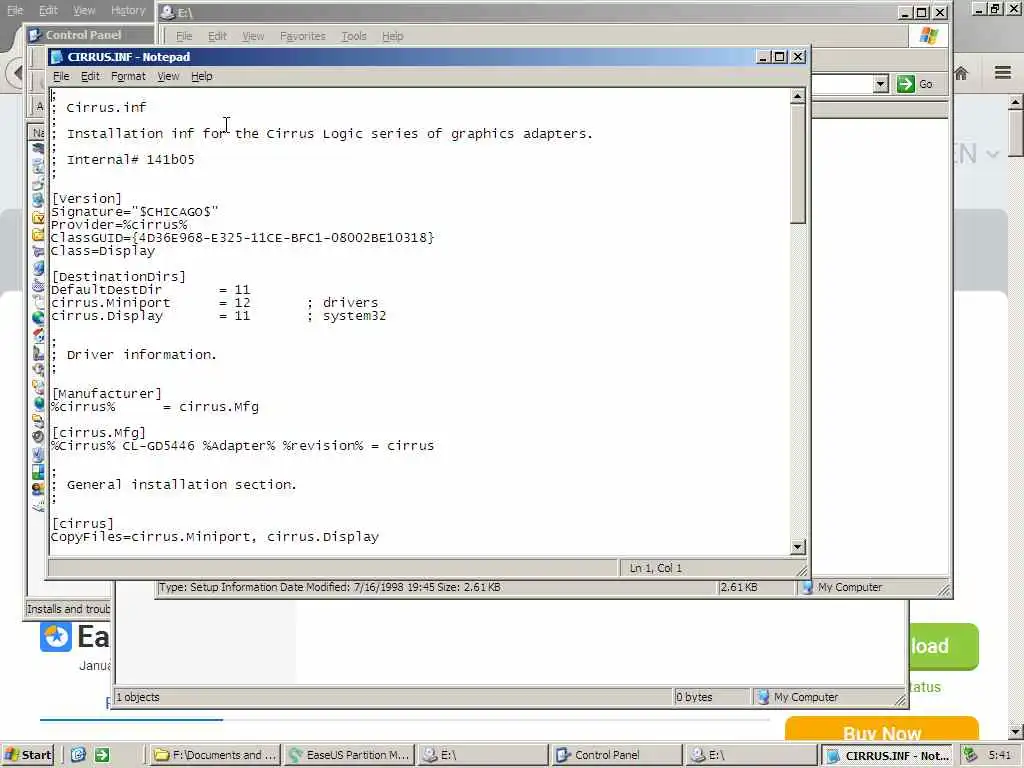
Task: Open Notepad's Format menu
Action: coord(128,76)
